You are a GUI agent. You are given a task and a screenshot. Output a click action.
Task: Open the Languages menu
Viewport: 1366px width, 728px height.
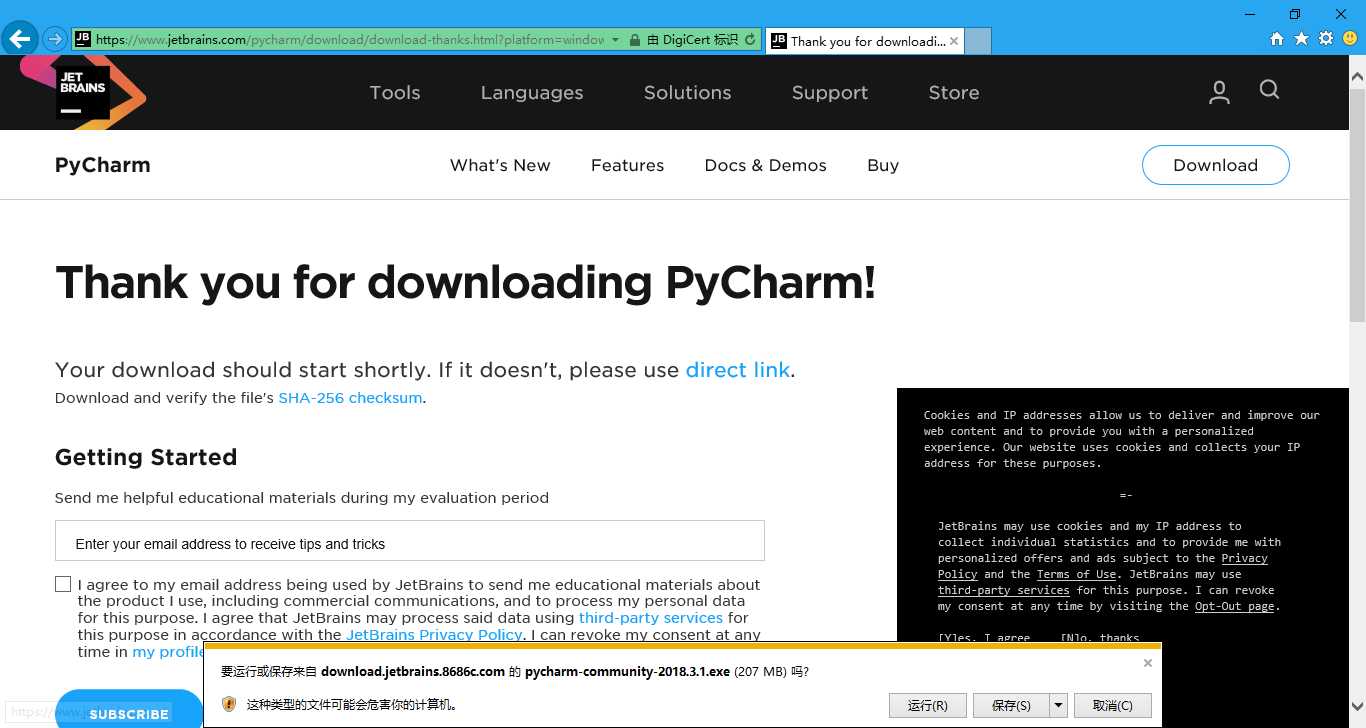532,92
